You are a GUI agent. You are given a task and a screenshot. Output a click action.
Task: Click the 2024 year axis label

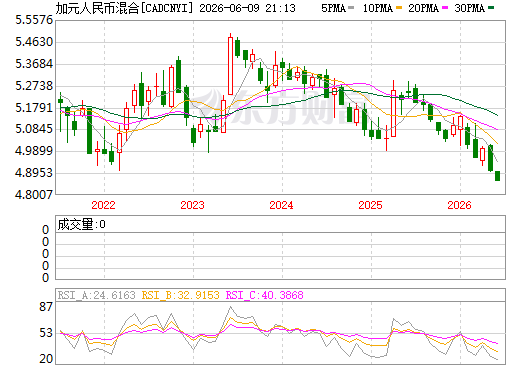point(281,205)
